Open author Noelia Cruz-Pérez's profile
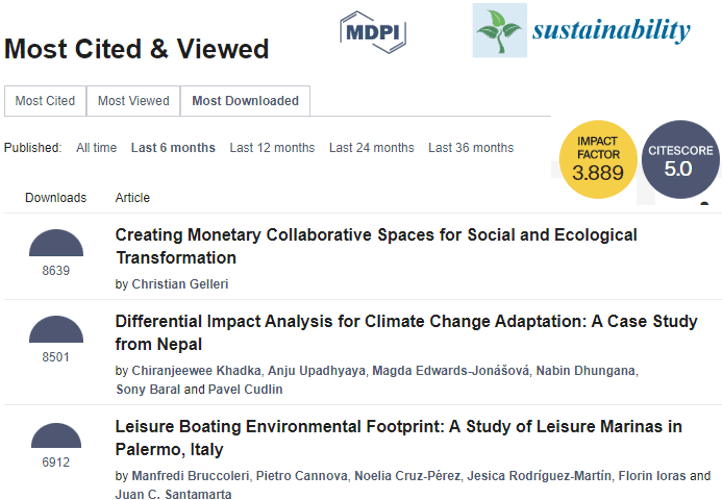The image size is (722, 500). [x=408, y=476]
